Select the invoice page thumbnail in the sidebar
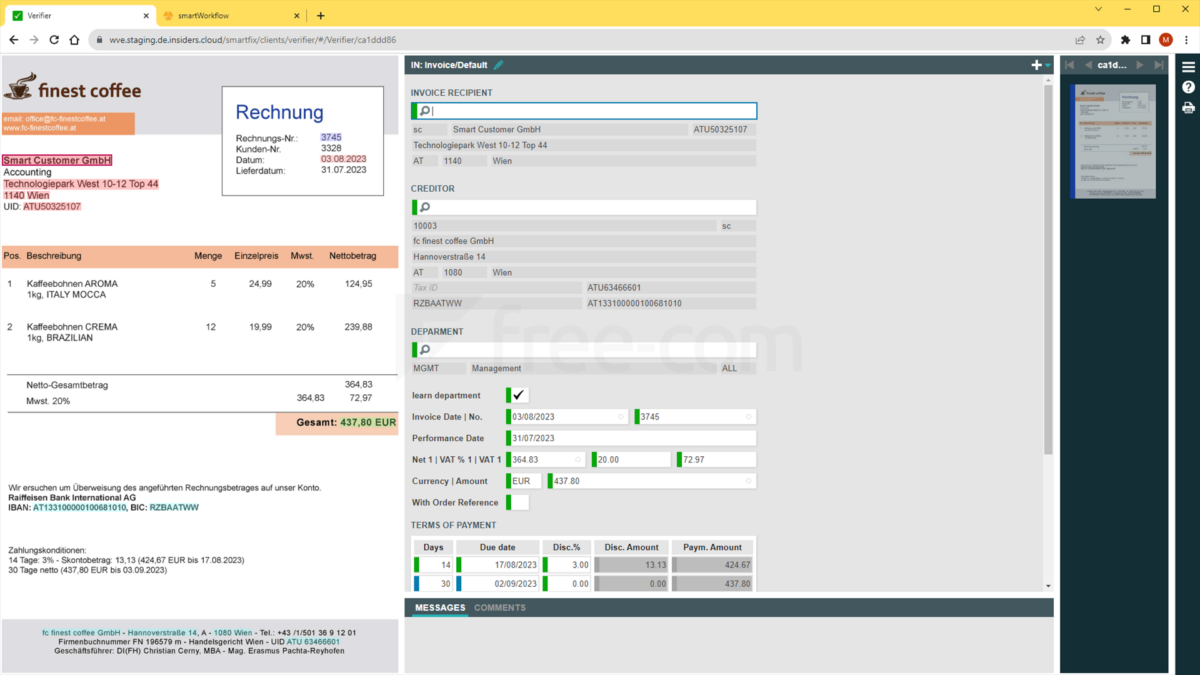 [x=1113, y=141]
